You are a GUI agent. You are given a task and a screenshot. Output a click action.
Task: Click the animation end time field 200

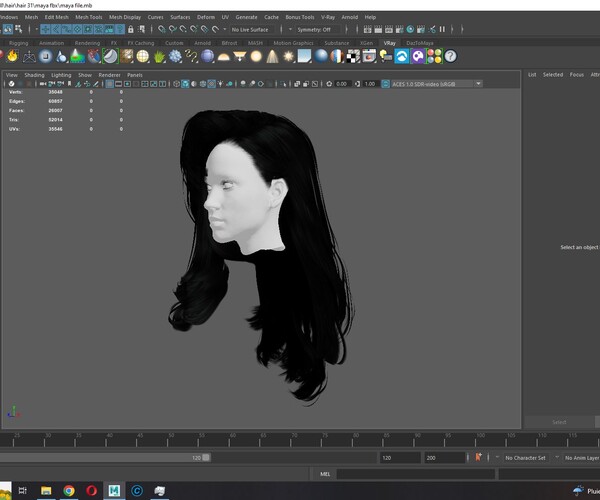pyautogui.click(x=444, y=458)
